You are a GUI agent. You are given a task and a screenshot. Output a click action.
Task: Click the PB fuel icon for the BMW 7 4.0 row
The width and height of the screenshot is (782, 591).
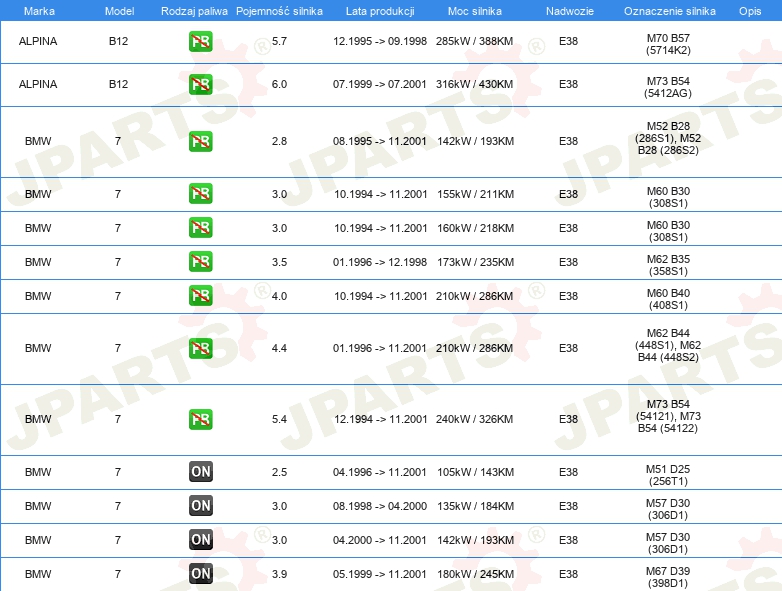(200, 295)
